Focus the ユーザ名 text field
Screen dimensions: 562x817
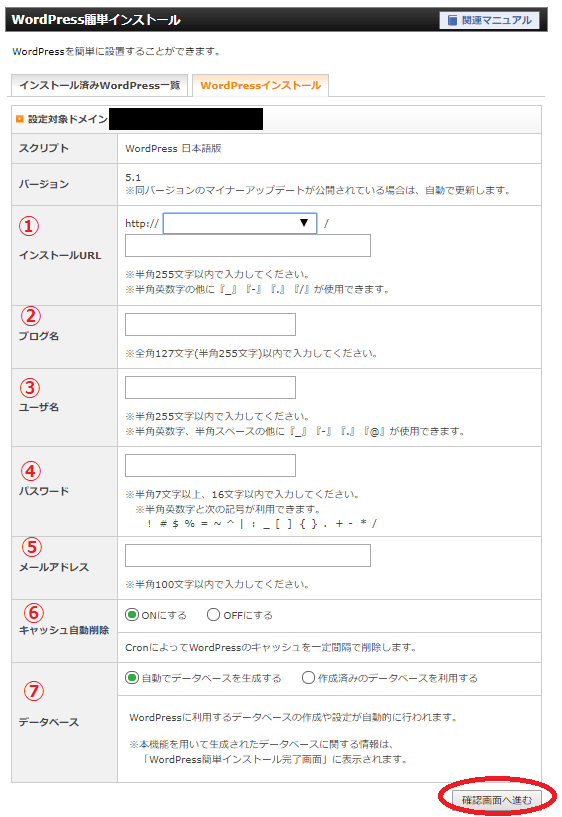[x=210, y=387]
